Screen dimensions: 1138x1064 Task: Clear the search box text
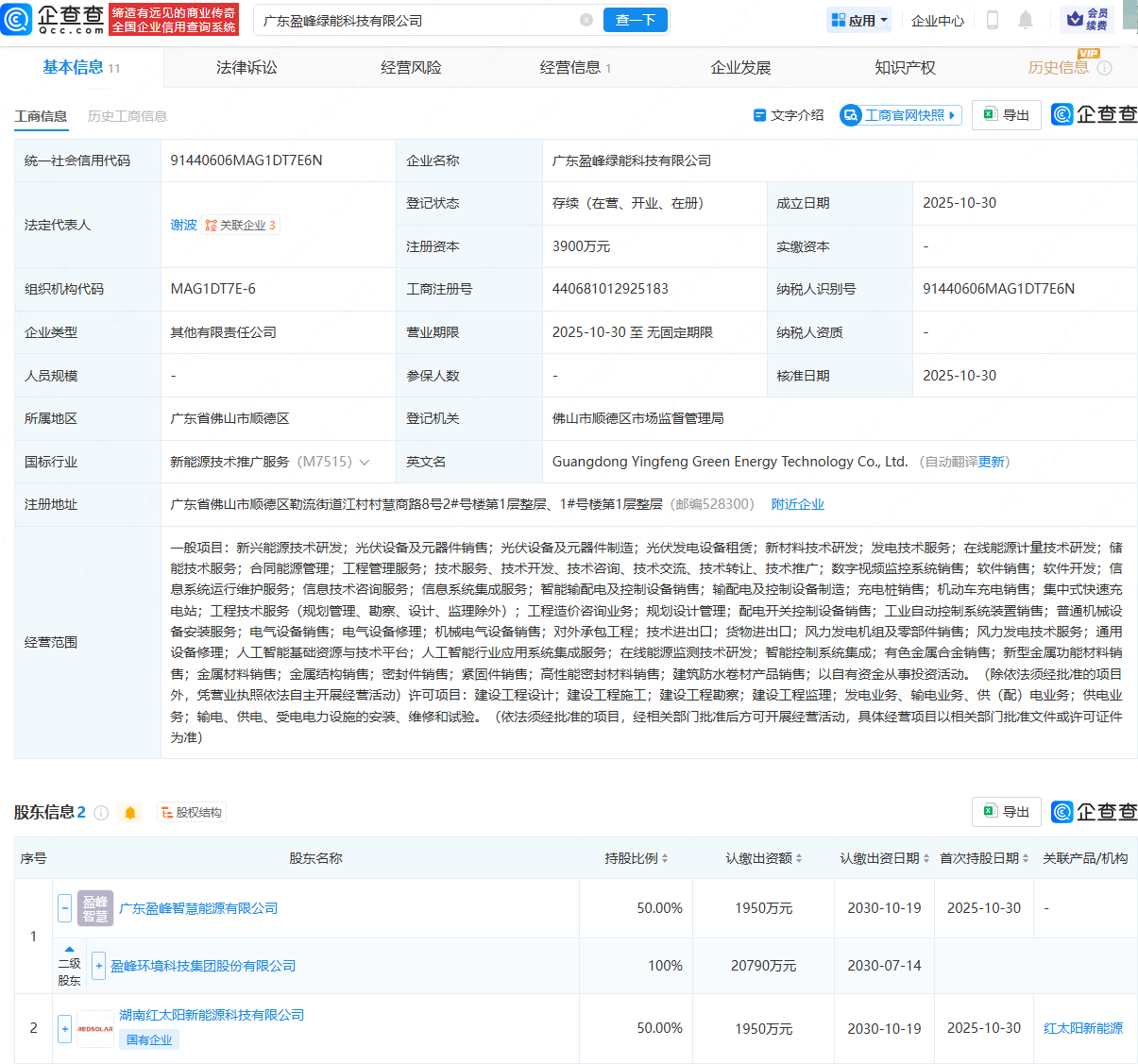(x=586, y=20)
